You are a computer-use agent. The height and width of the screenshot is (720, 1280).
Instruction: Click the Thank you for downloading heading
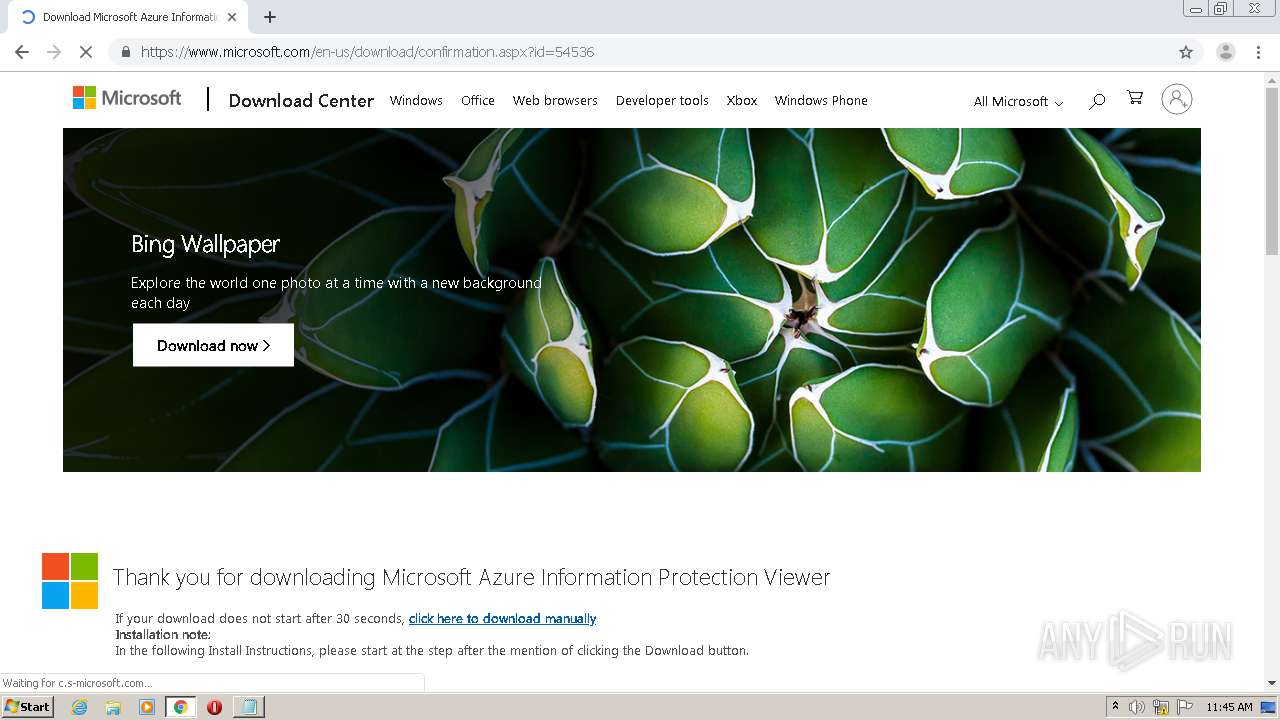471,577
